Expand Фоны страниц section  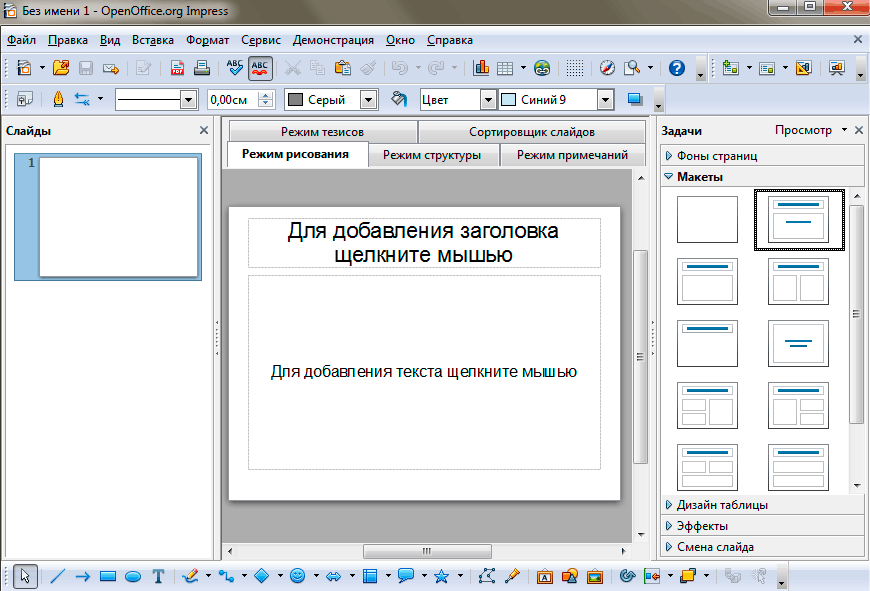762,156
